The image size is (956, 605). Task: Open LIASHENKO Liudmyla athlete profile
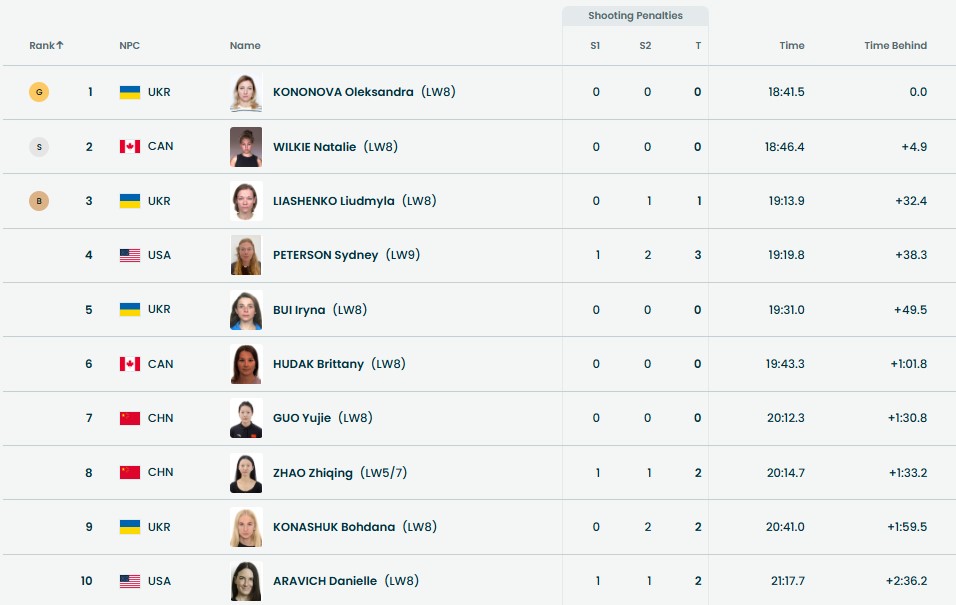[x=333, y=201]
